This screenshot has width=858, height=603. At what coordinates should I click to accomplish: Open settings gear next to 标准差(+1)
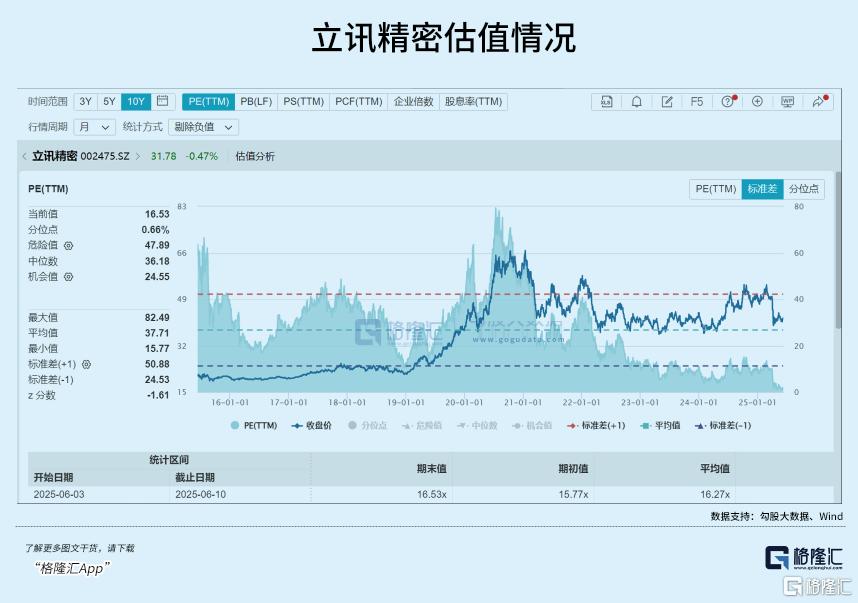click(x=86, y=364)
